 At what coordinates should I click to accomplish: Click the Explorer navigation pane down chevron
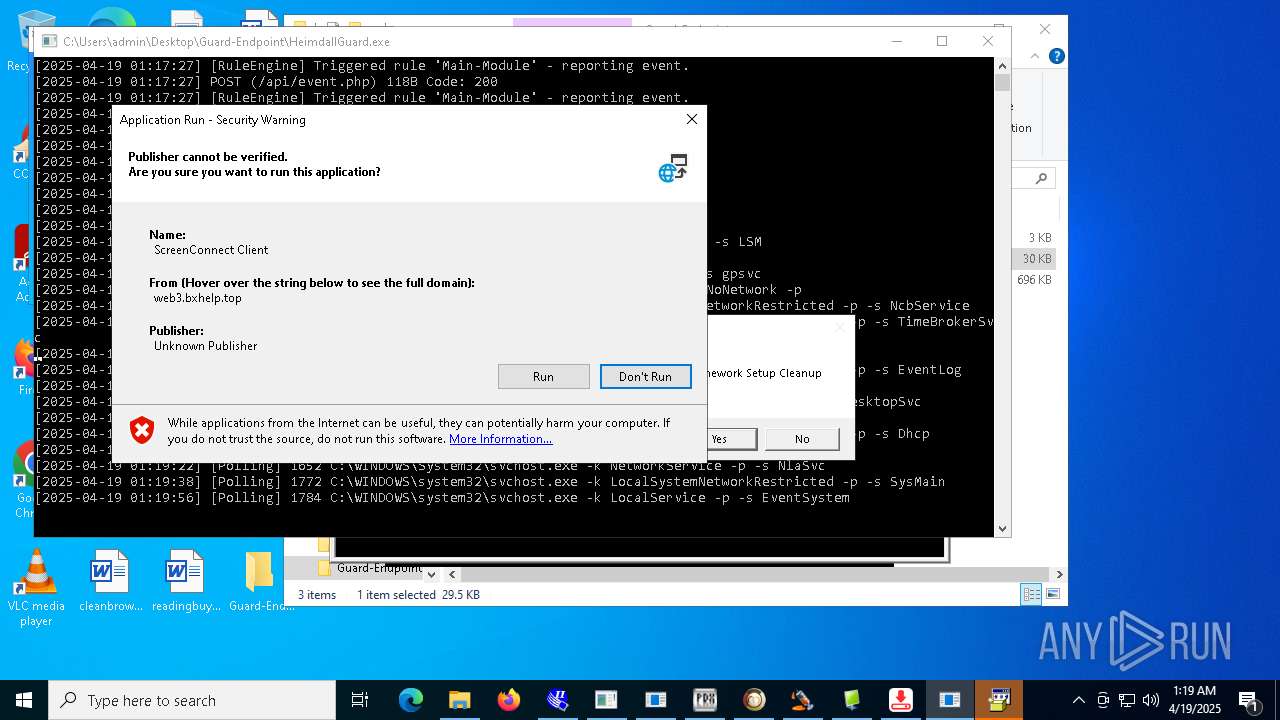click(431, 574)
